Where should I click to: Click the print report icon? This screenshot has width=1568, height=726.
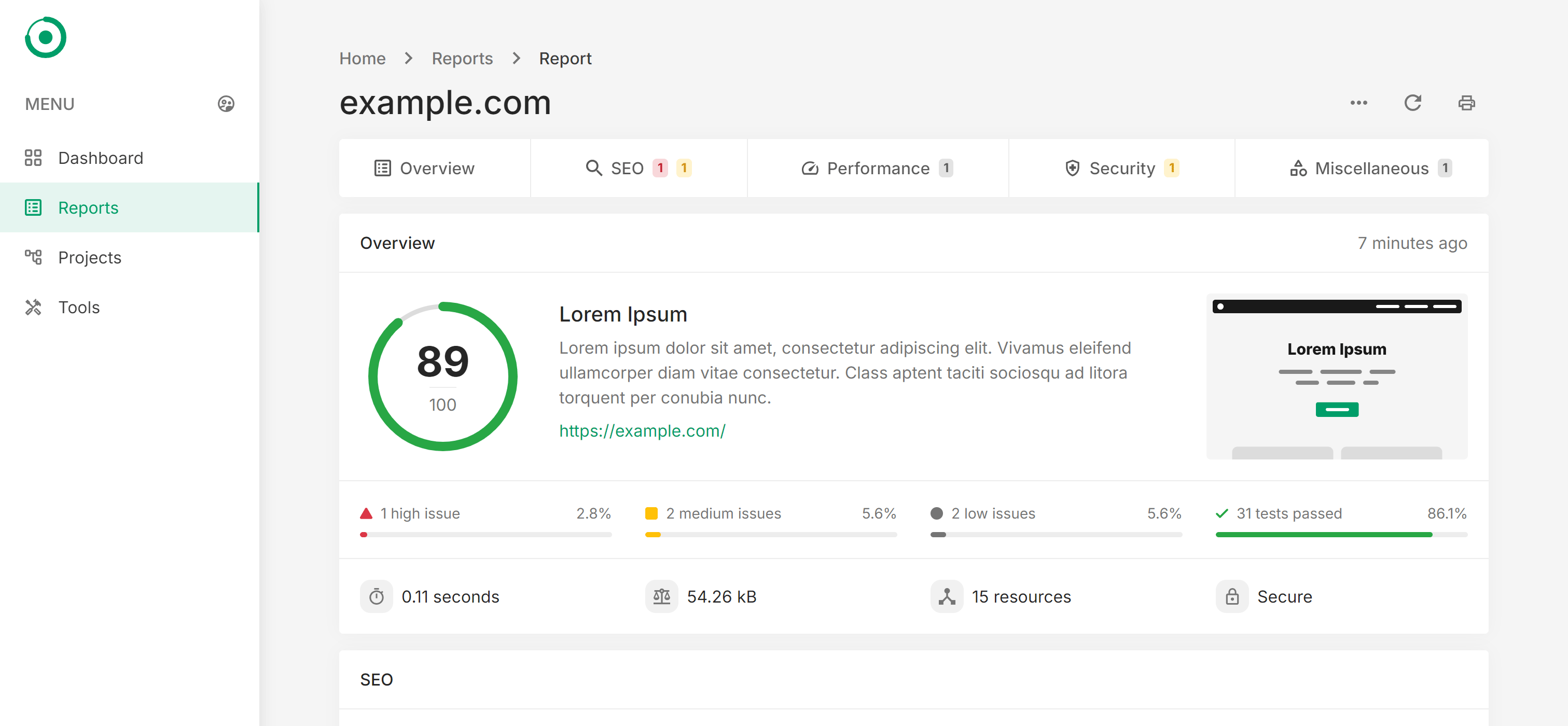coord(1468,102)
